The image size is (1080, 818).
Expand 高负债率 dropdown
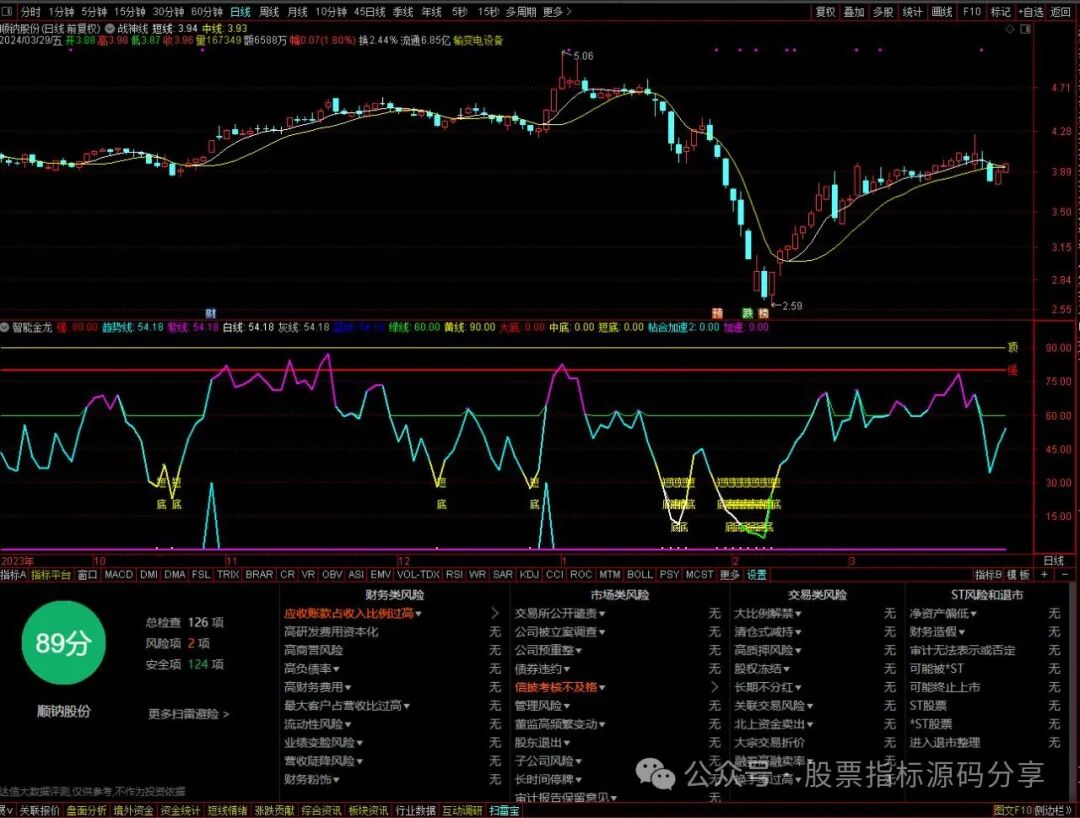[312, 669]
